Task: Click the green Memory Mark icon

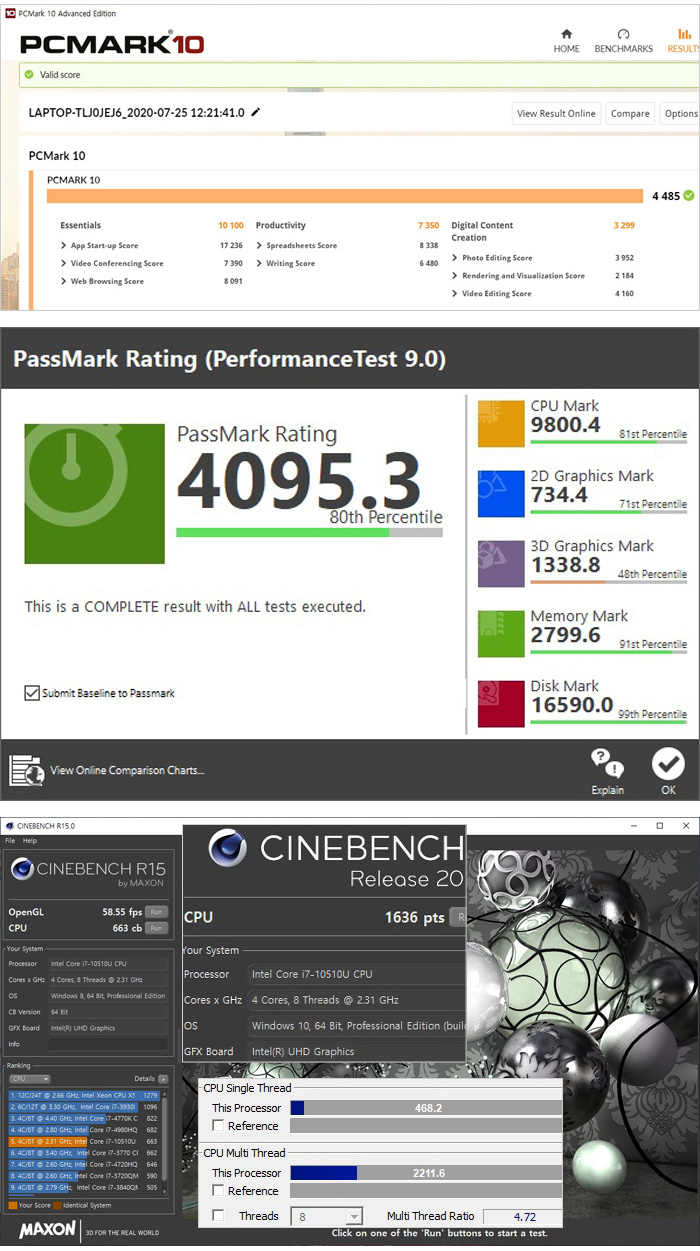Action: coord(501,633)
